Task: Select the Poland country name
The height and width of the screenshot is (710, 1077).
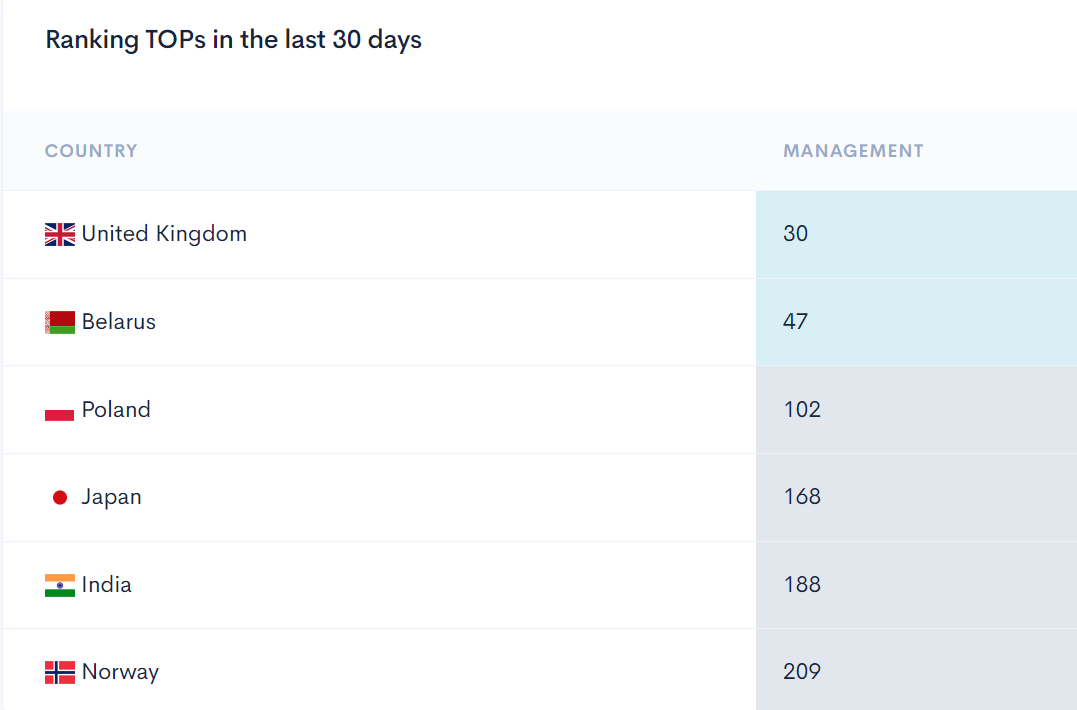Action: [116, 409]
